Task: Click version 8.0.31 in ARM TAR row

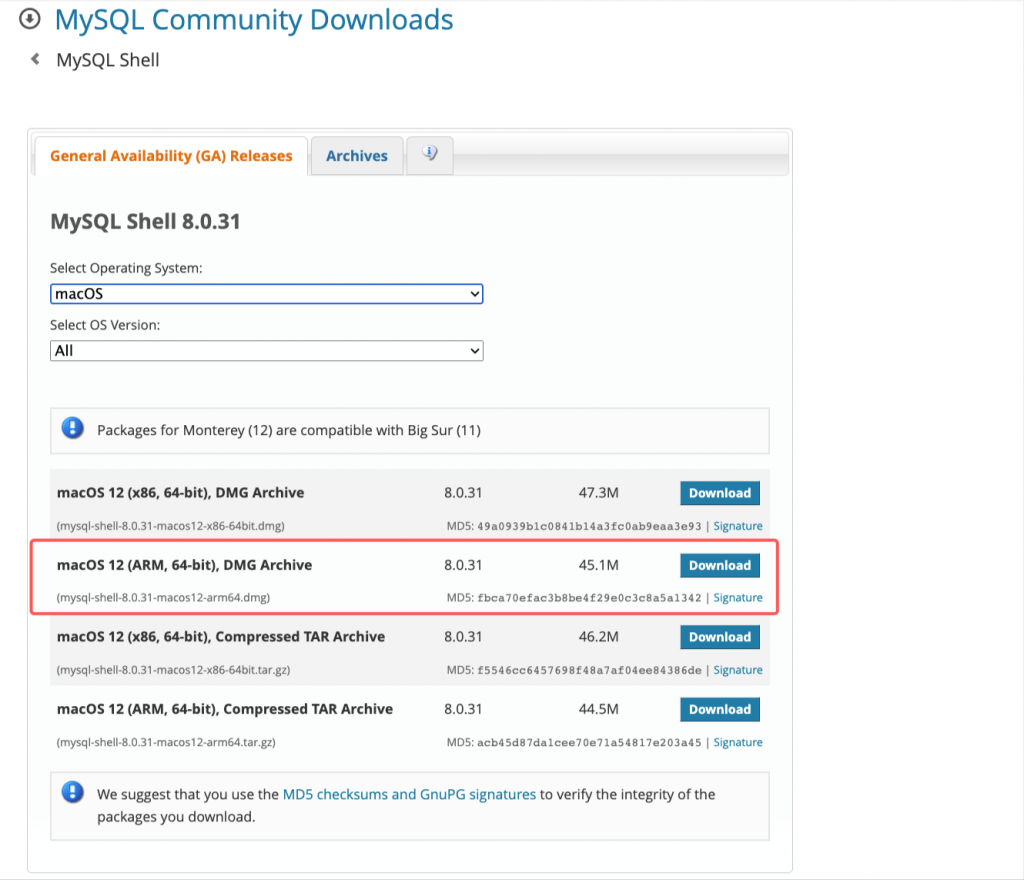Action: pos(463,710)
